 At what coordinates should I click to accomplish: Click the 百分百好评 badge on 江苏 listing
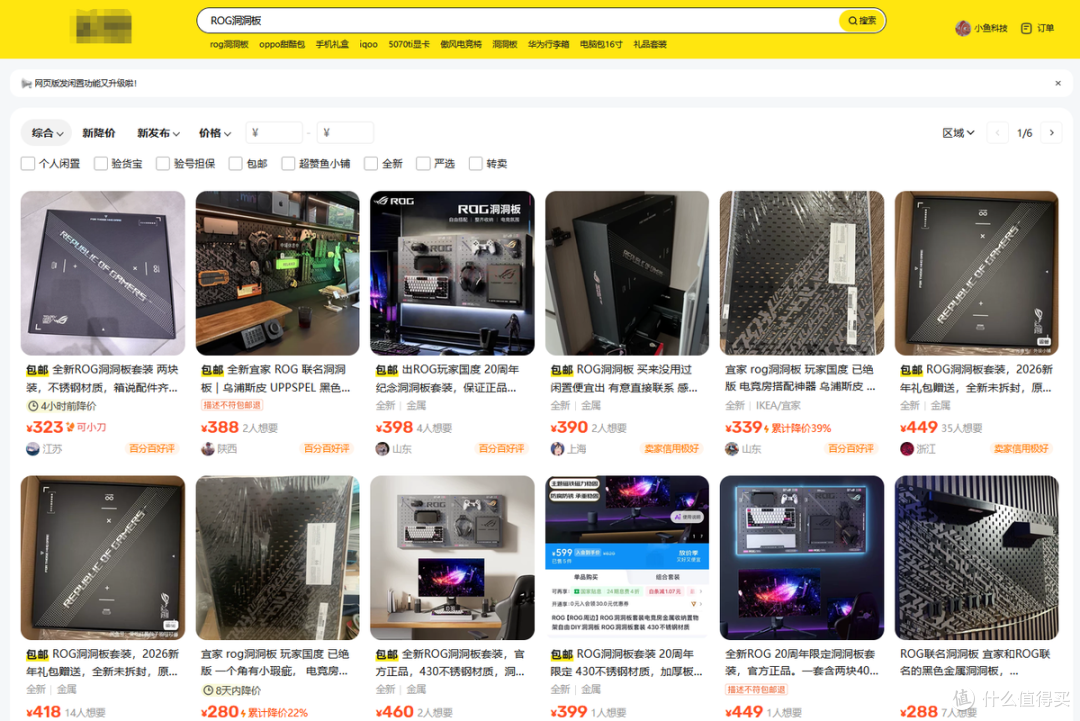click(152, 449)
